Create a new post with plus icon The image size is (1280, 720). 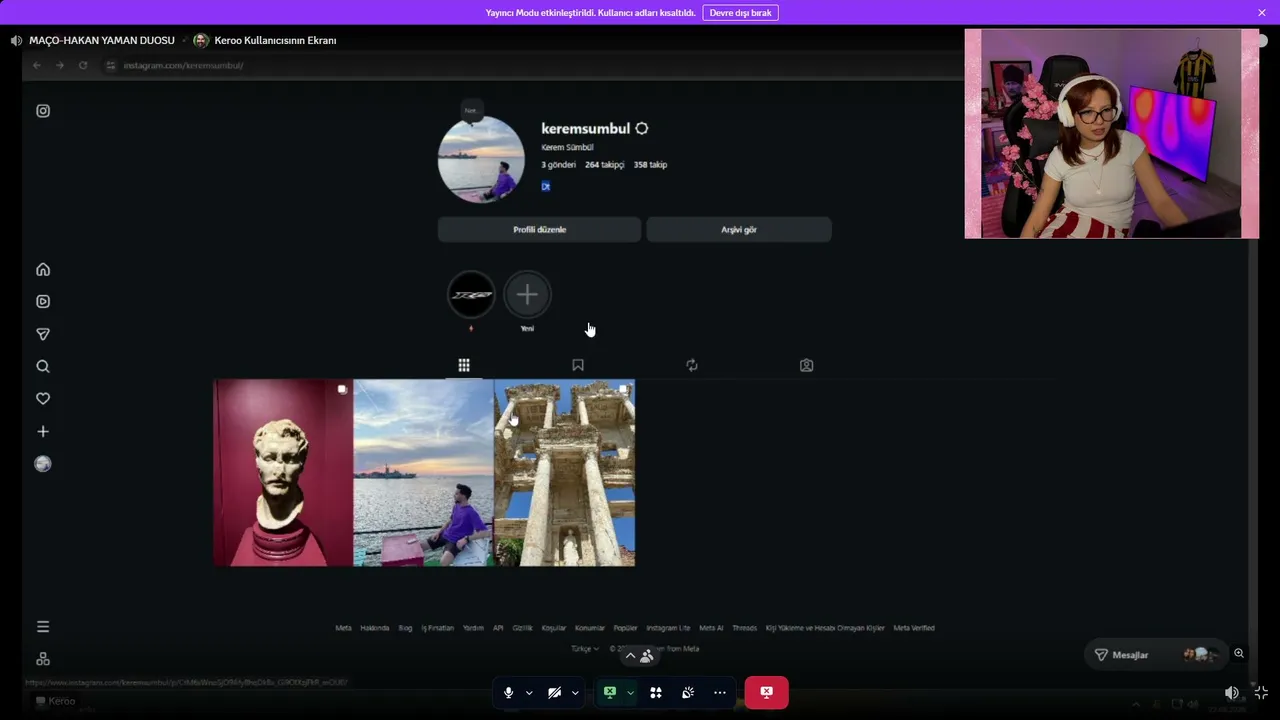[43, 431]
